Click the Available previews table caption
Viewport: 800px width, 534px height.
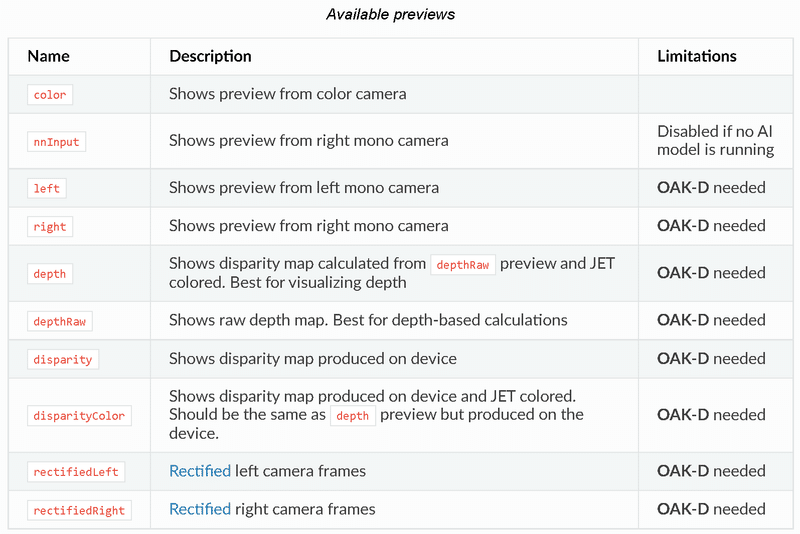pos(390,14)
